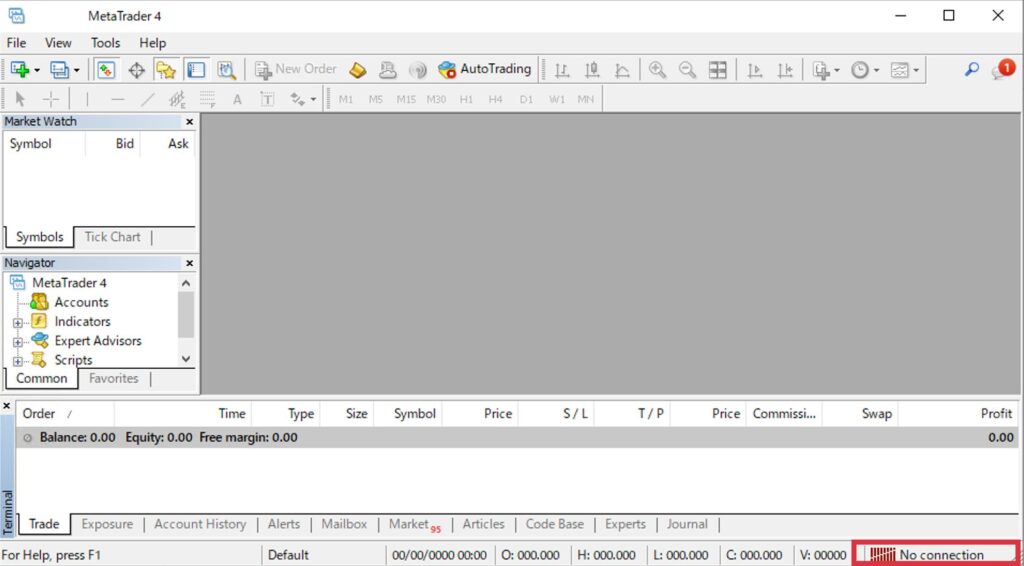Open the View menu
Image resolution: width=1024 pixels, height=566 pixels.
pos(58,43)
